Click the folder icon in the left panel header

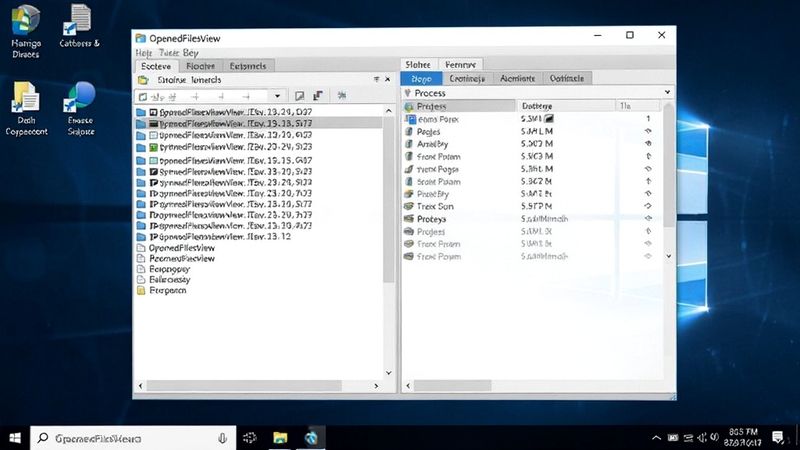coord(143,80)
